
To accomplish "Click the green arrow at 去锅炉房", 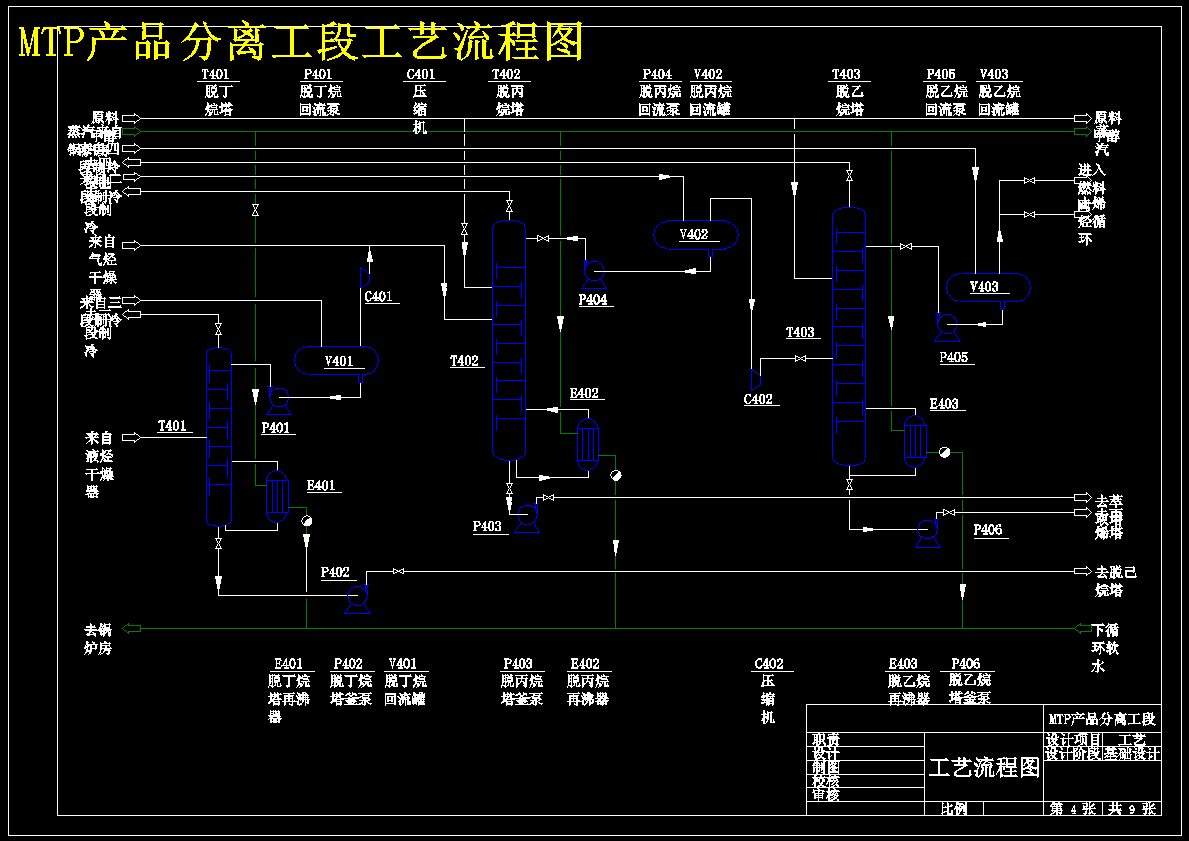I will click(132, 628).
